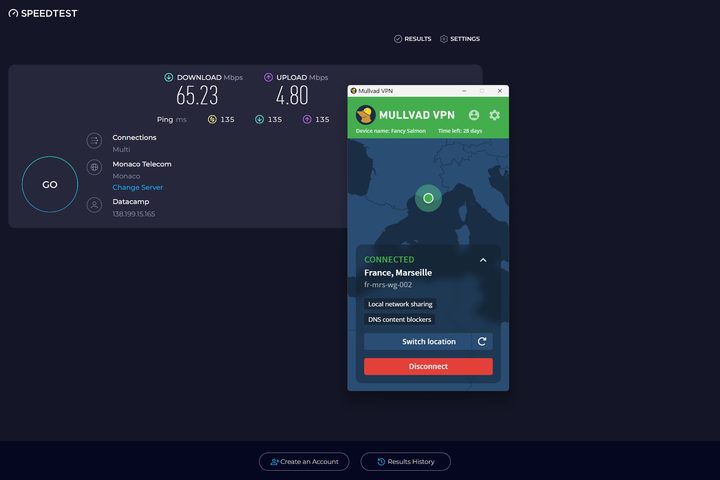Close the Mullvad VPN window
Viewport: 720px width, 480px height.
coord(500,91)
